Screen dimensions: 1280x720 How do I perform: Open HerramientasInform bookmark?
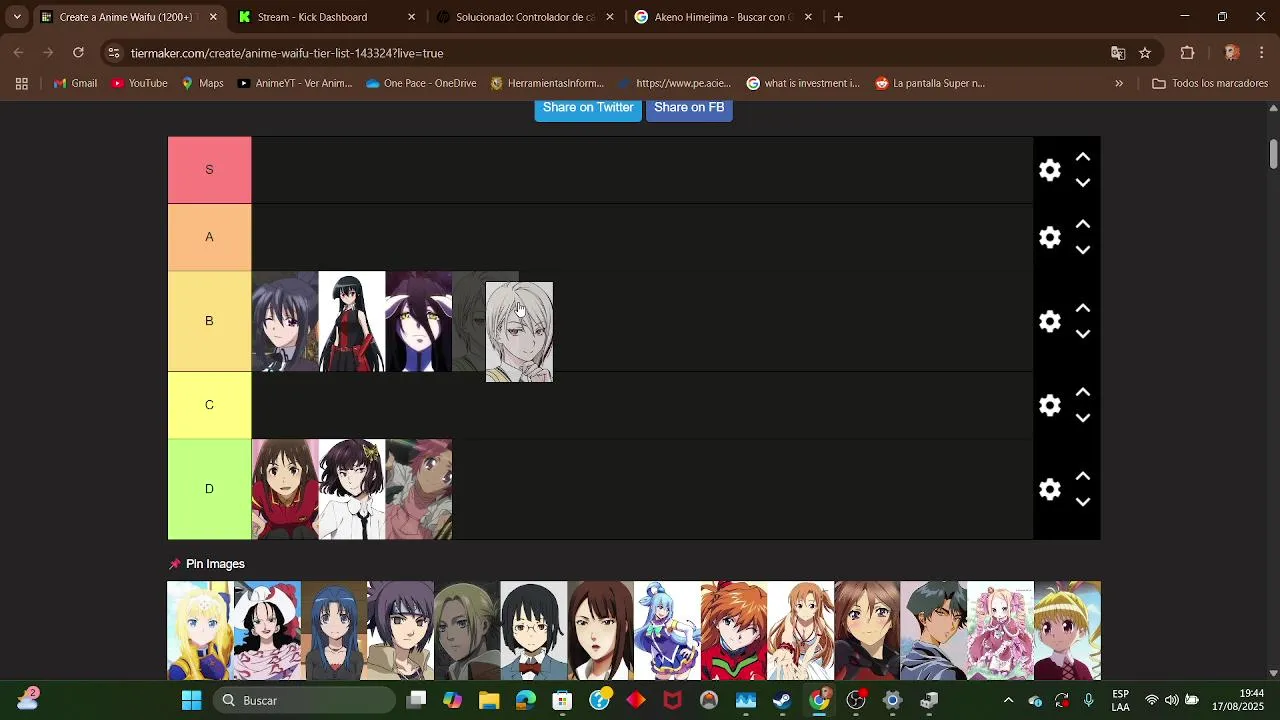pos(547,83)
